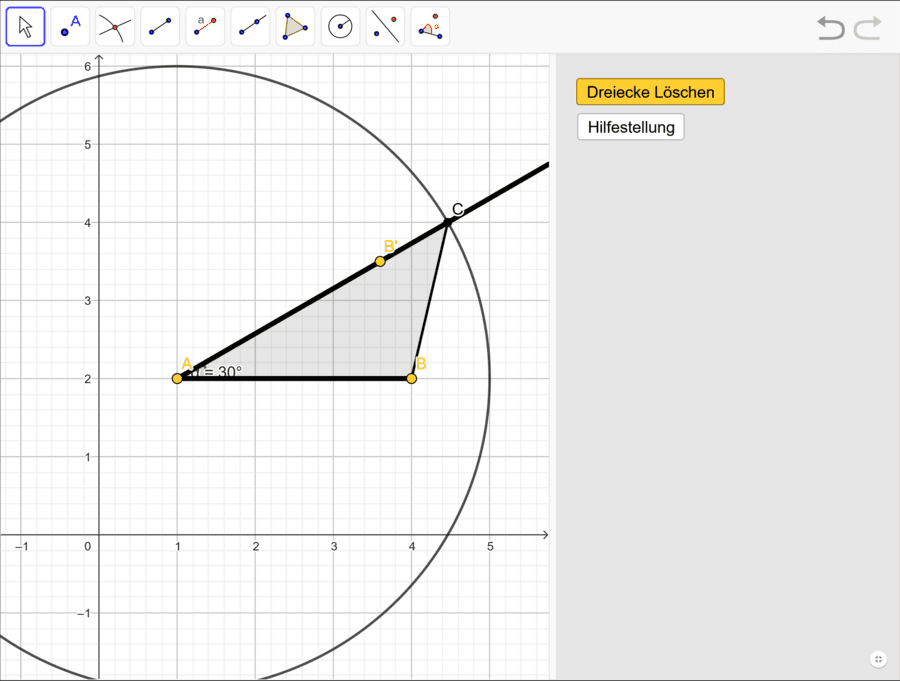Click the yellow point B' on the ray
Viewport: 900px width, 681px height.
tap(380, 261)
